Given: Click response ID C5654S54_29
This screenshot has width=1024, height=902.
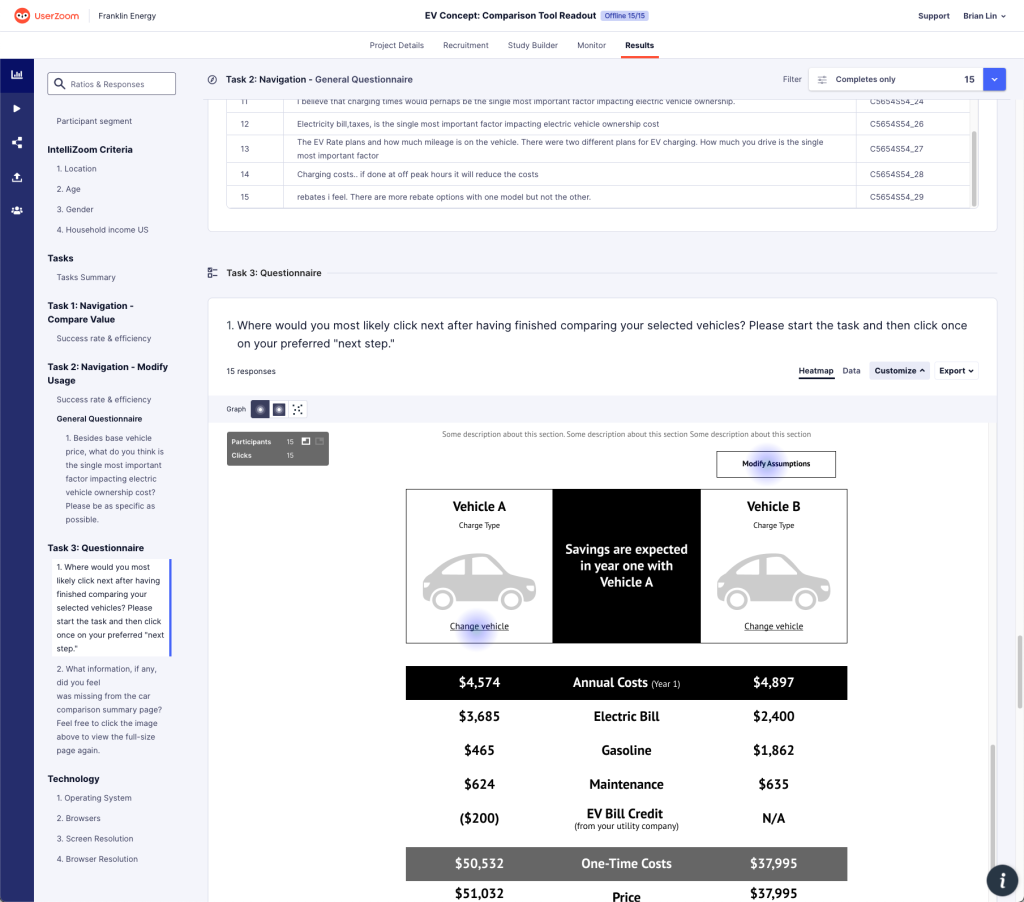Looking at the screenshot, I should pos(897,197).
